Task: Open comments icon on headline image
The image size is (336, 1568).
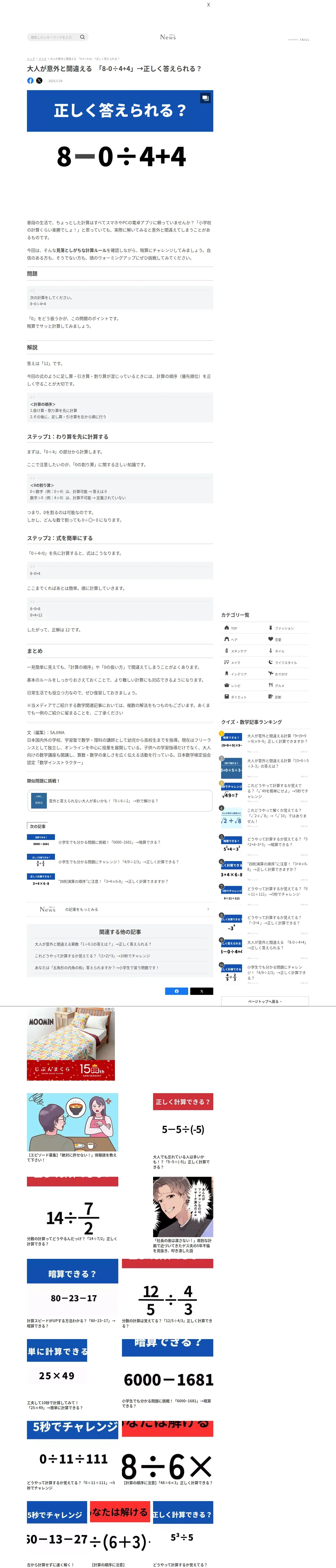Action: click(x=205, y=97)
